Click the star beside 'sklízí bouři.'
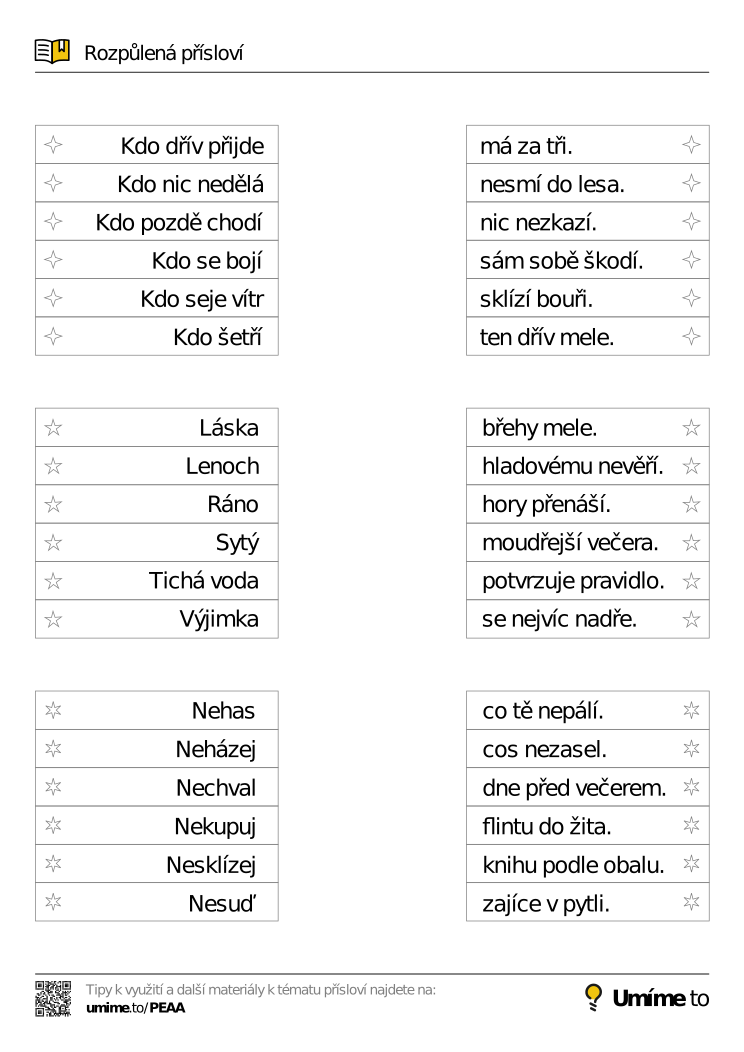 coord(691,299)
